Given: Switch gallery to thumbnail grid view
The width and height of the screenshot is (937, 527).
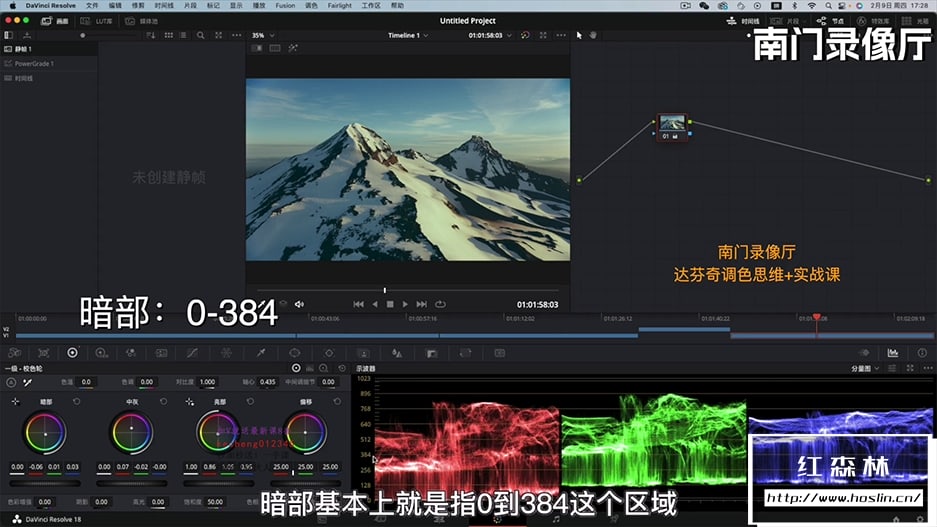Looking at the screenshot, I should [169, 35].
